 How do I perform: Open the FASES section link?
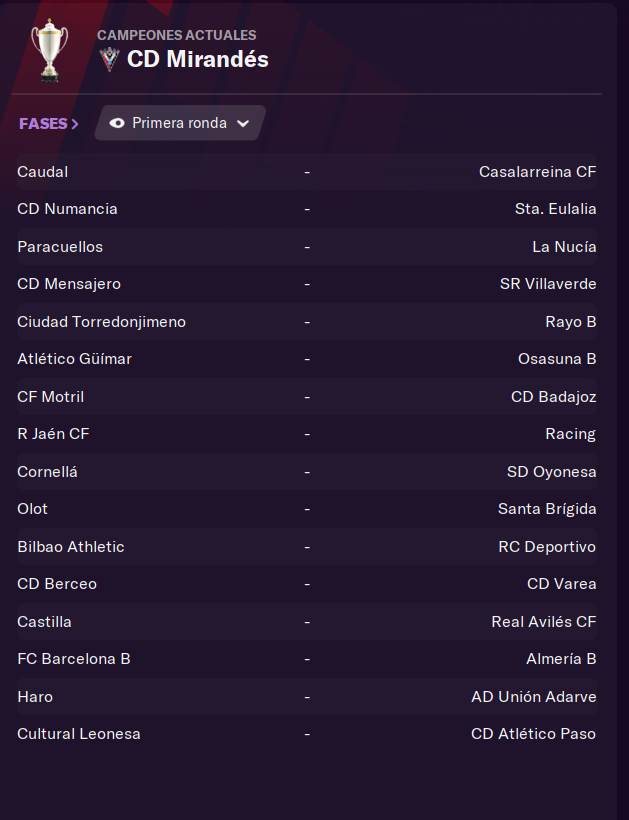point(49,123)
